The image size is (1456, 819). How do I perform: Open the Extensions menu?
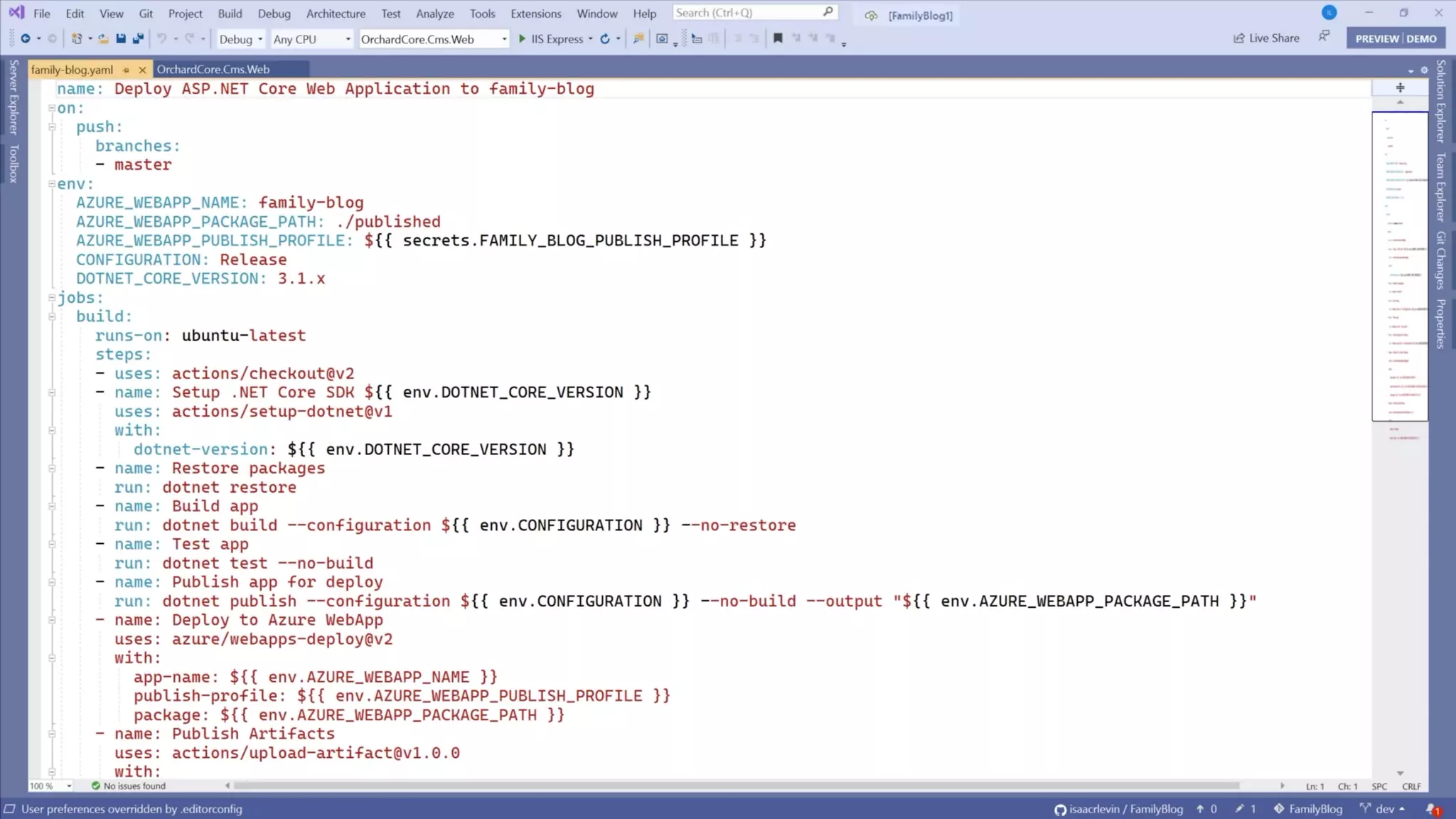pyautogui.click(x=535, y=14)
